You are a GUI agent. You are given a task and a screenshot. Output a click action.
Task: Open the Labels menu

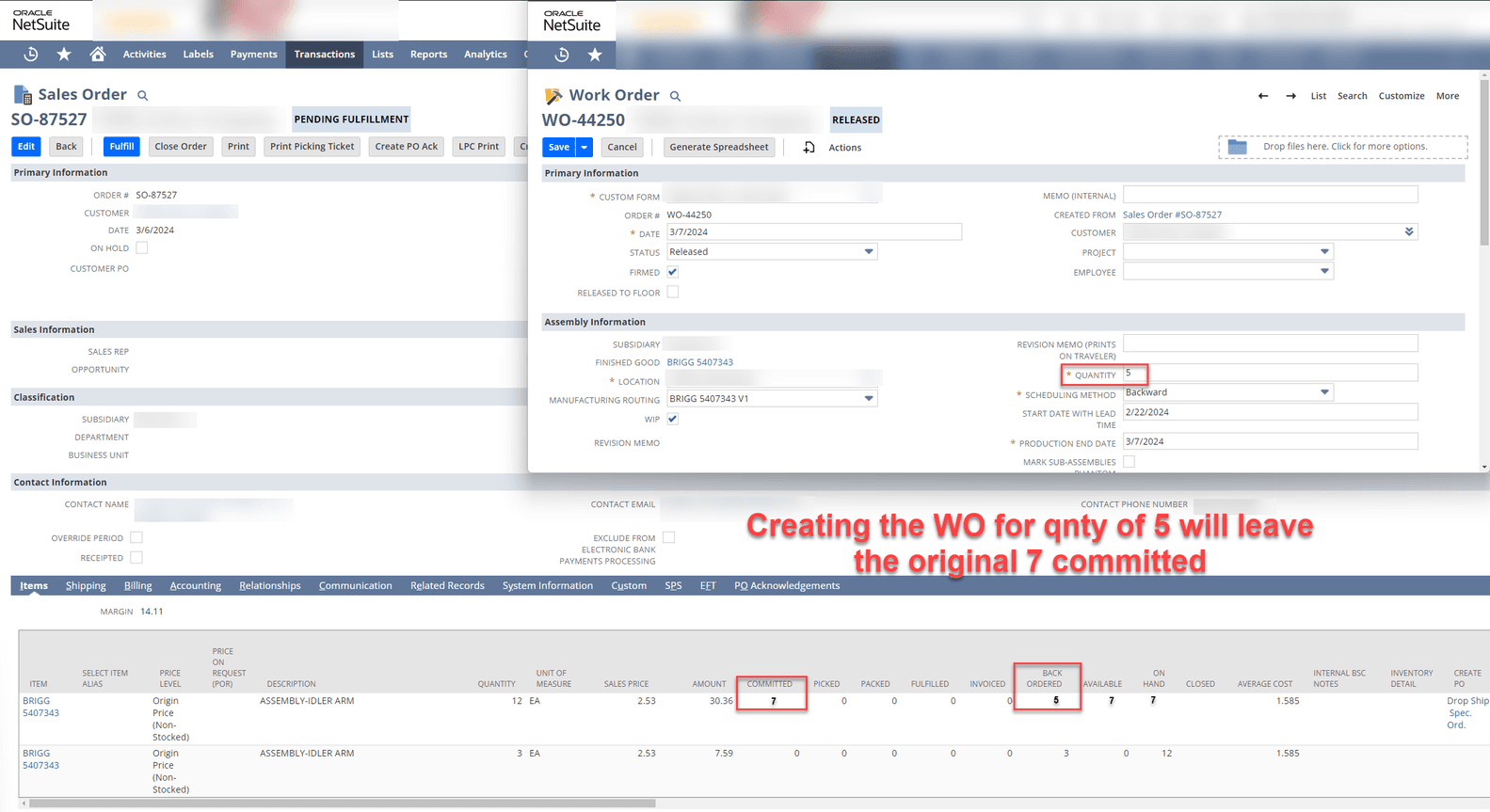(199, 55)
